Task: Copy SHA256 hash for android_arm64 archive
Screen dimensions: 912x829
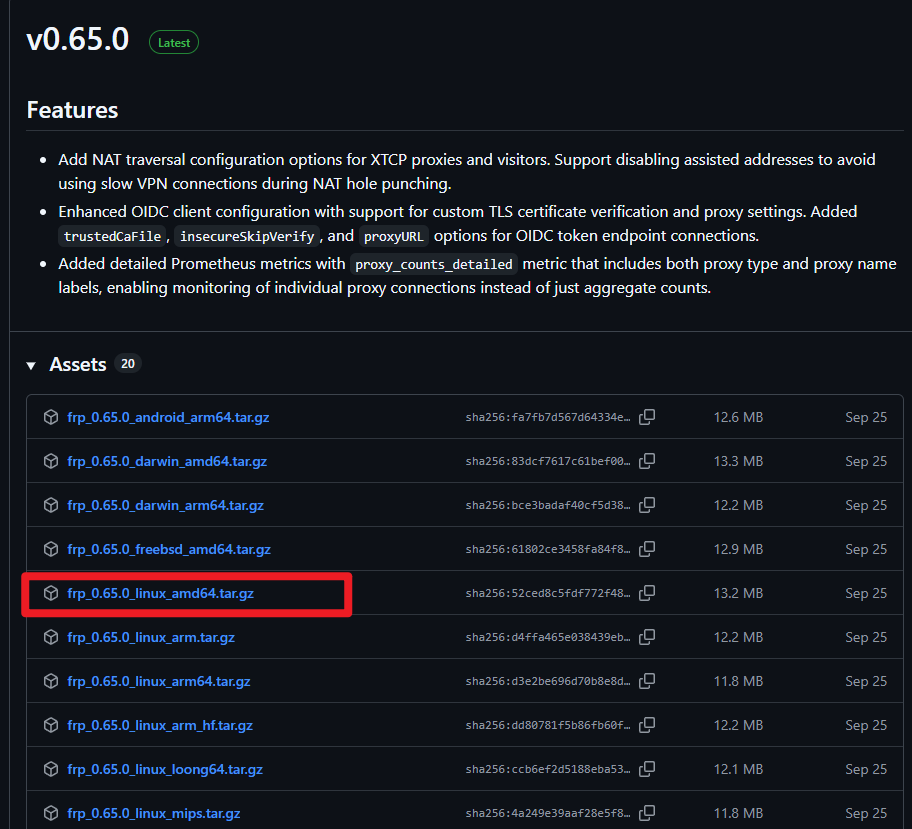Action: tap(647, 417)
